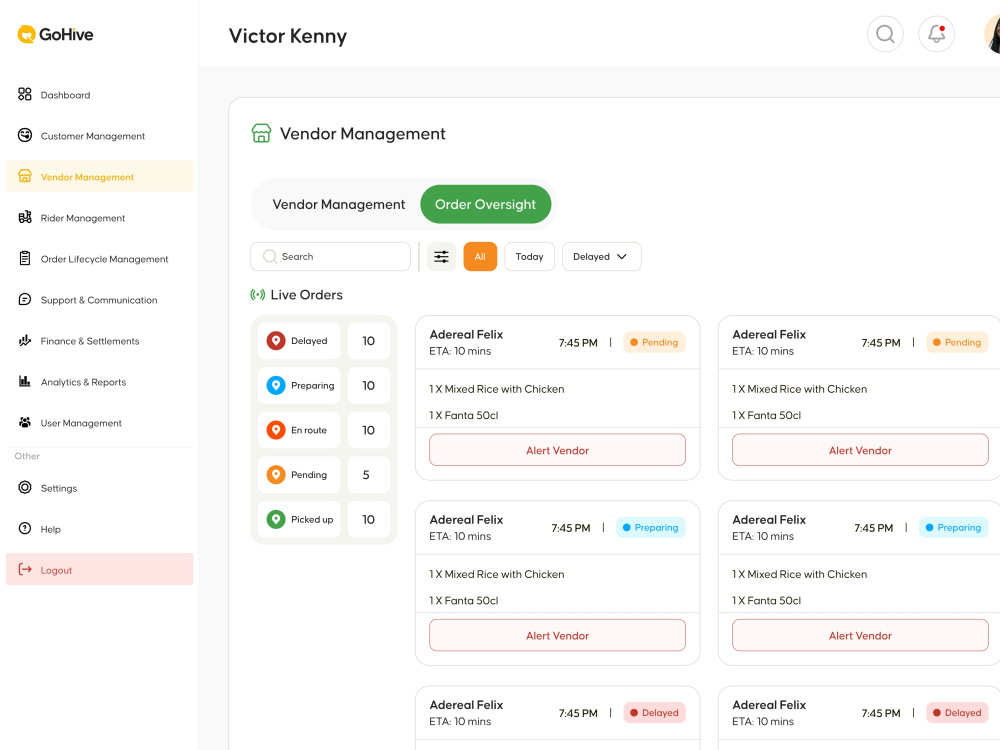The width and height of the screenshot is (1000, 750).
Task: Click the red Delayed pin icon
Action: point(276,341)
